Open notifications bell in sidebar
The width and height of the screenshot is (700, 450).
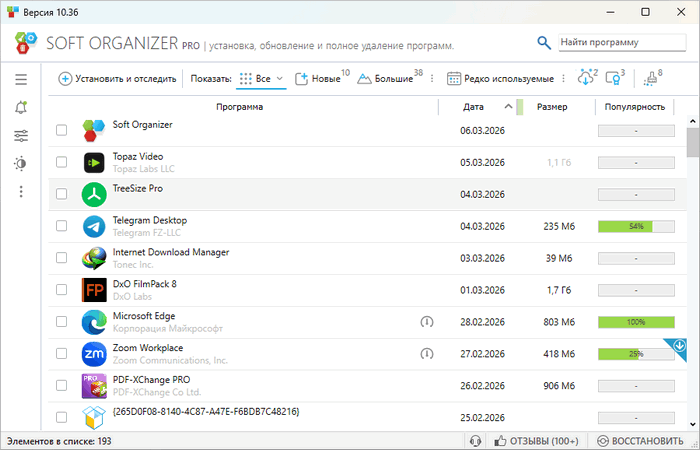pyautogui.click(x=21, y=107)
